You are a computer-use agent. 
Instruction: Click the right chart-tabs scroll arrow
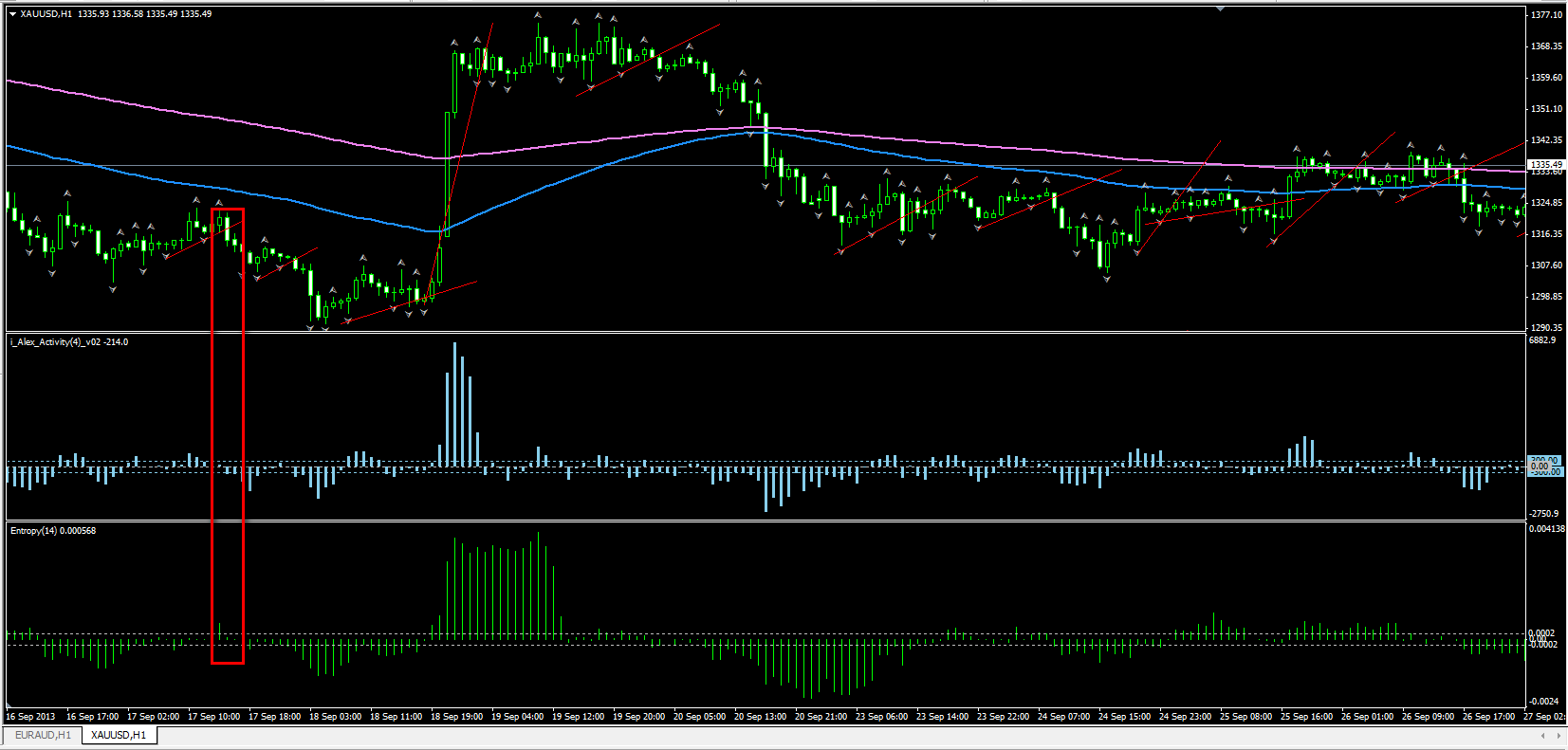coord(1558,735)
